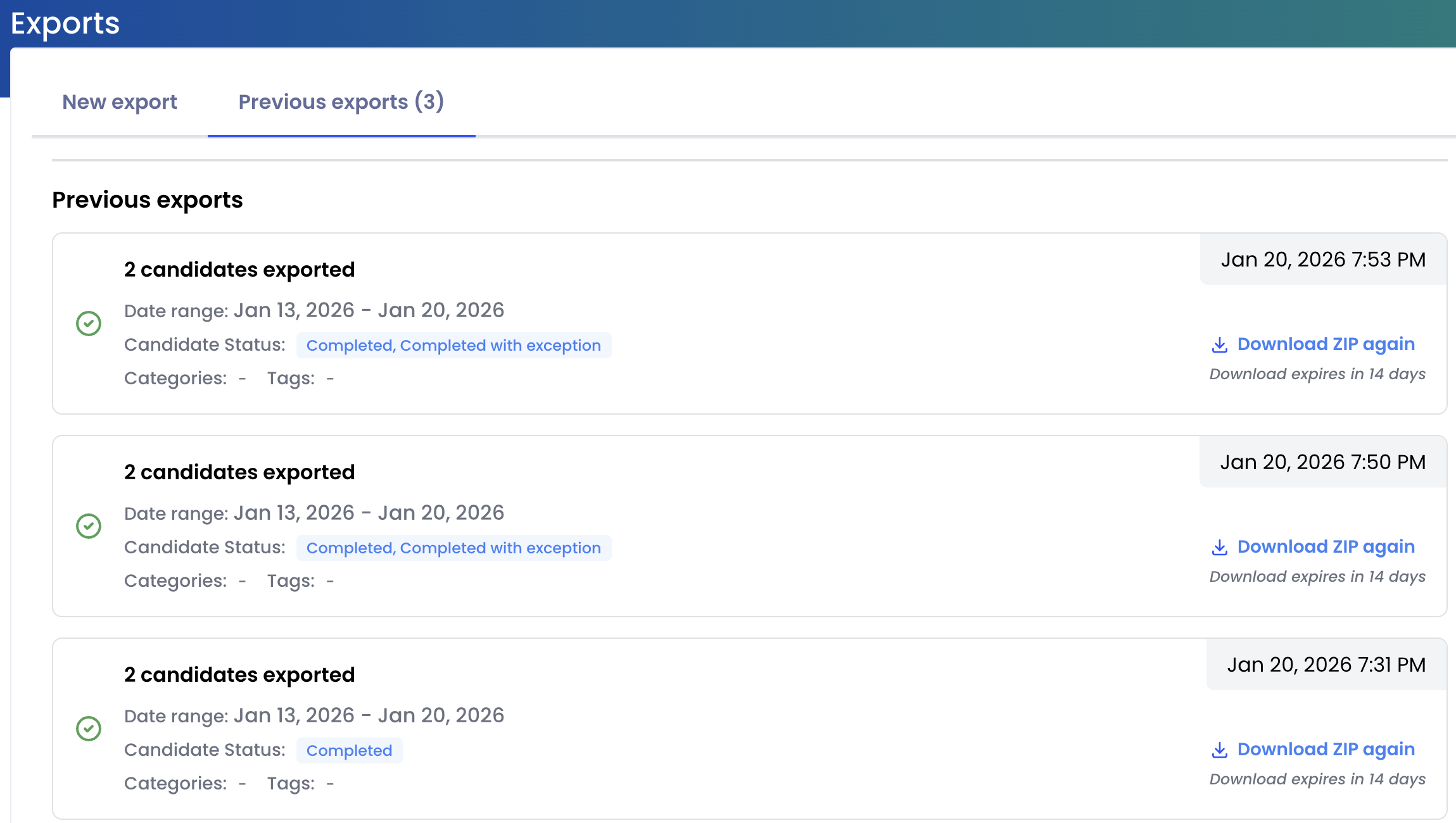Click status badge in first export card

click(x=453, y=346)
